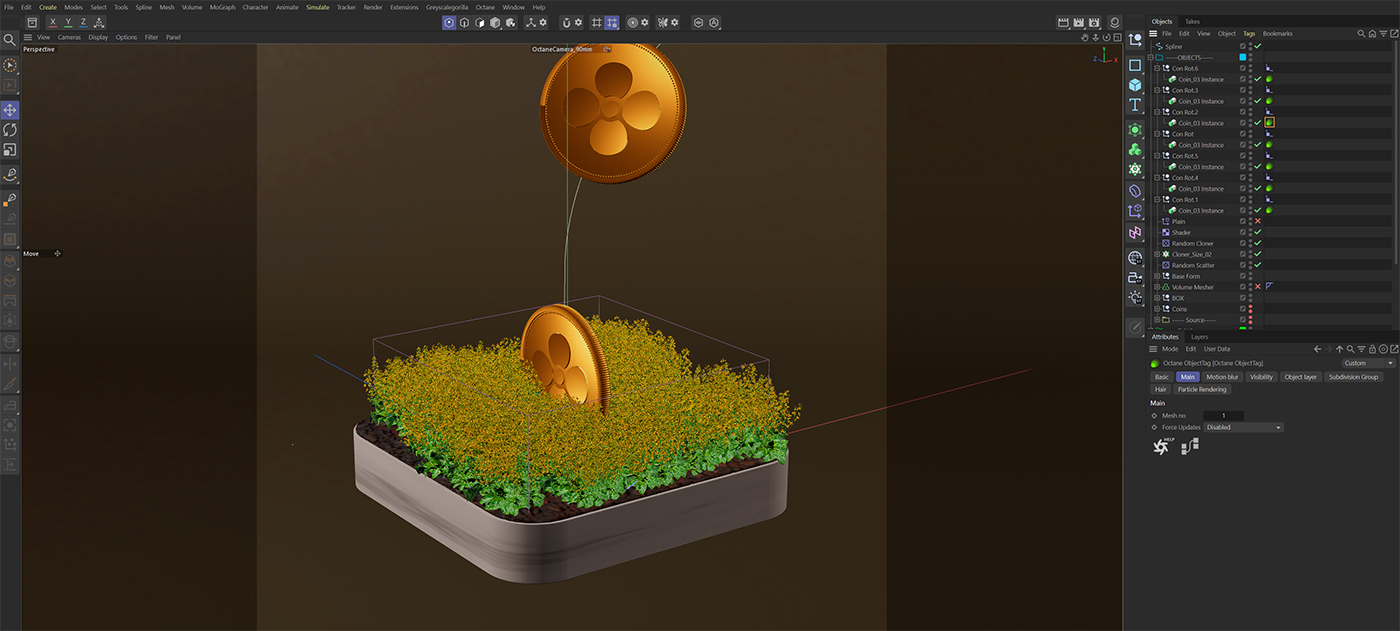Image resolution: width=1400 pixels, height=631 pixels.
Task: Toggle BOX visibility dots
Action: point(1250,298)
